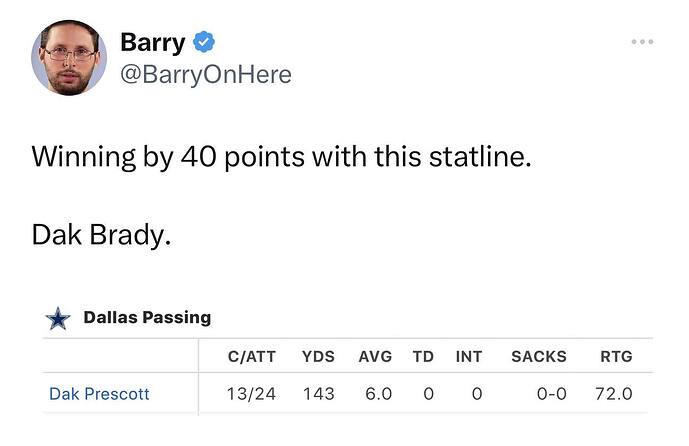The width and height of the screenshot is (689, 446).
Task: Click the SACKS column header
Action: 538,356
